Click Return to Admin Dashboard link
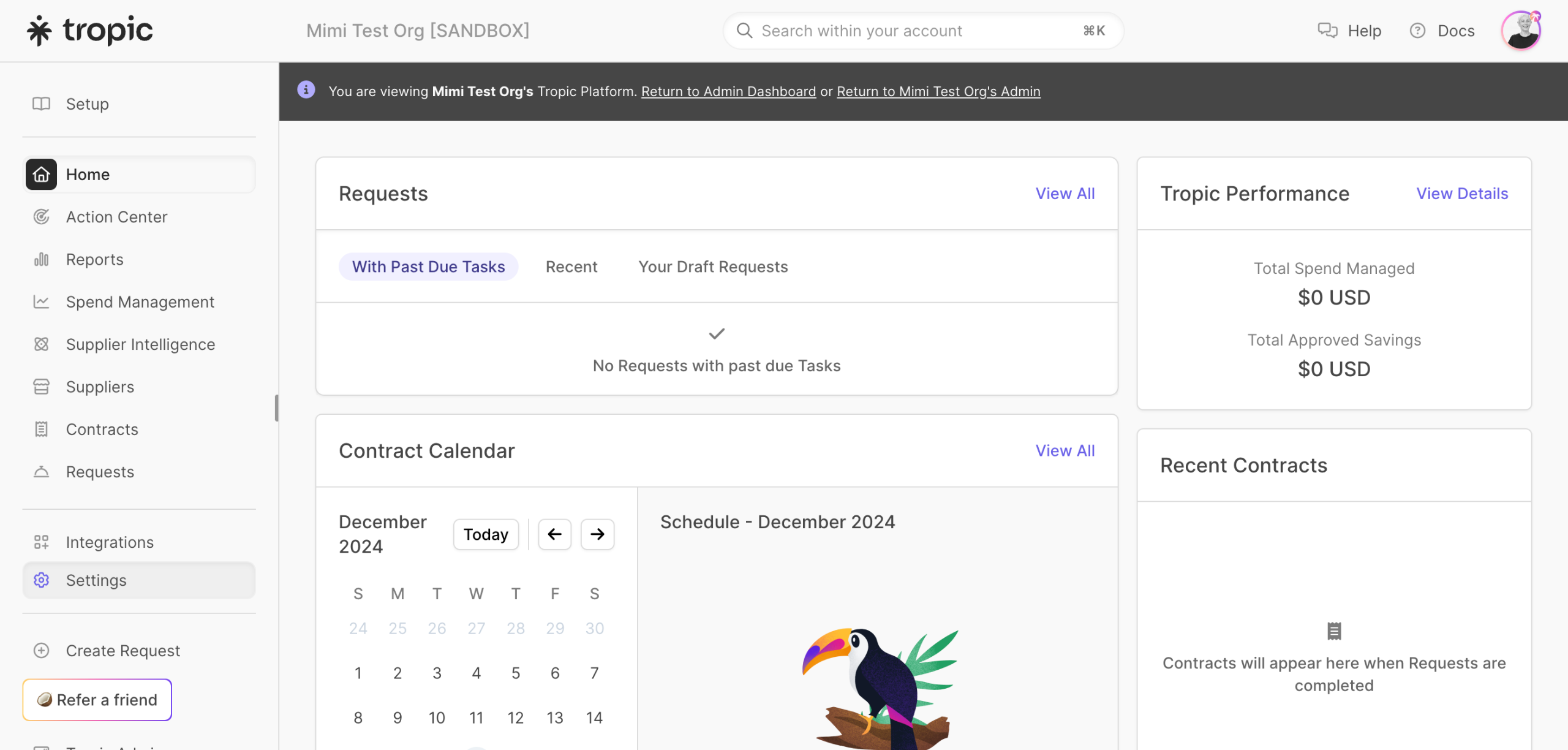Image resolution: width=1568 pixels, height=750 pixels. [x=728, y=91]
